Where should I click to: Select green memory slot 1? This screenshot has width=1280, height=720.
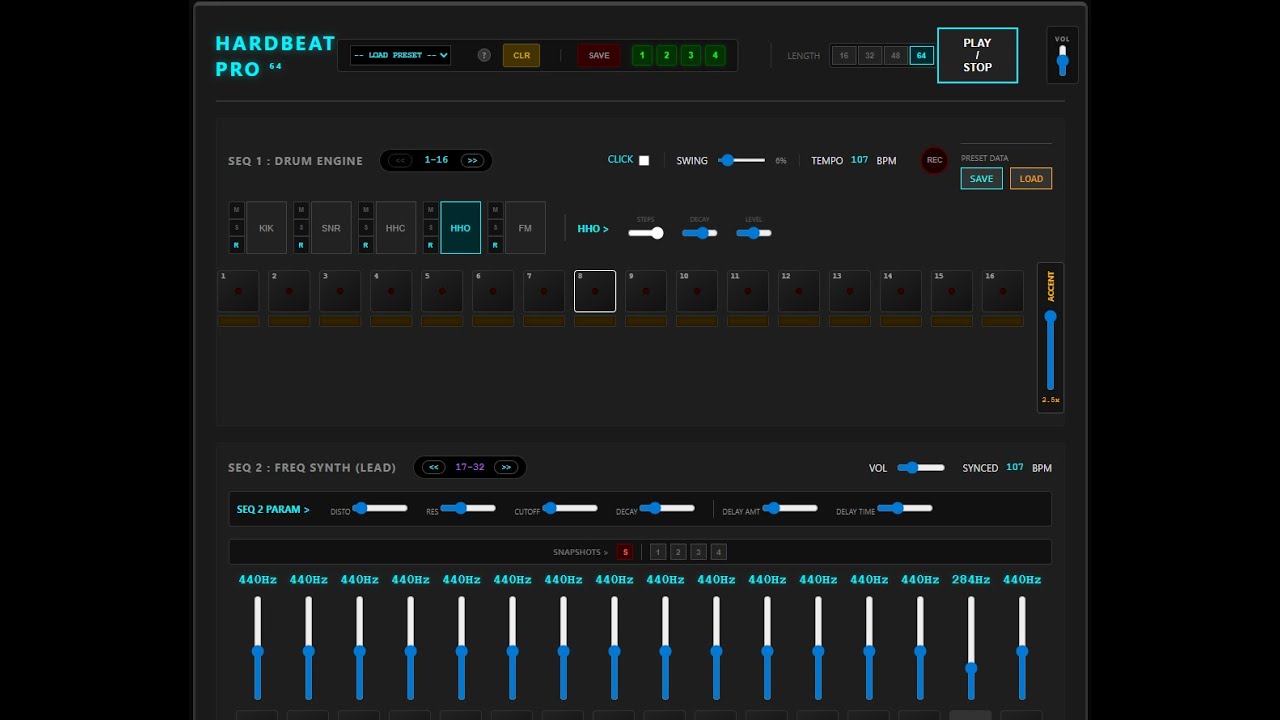(x=642, y=55)
